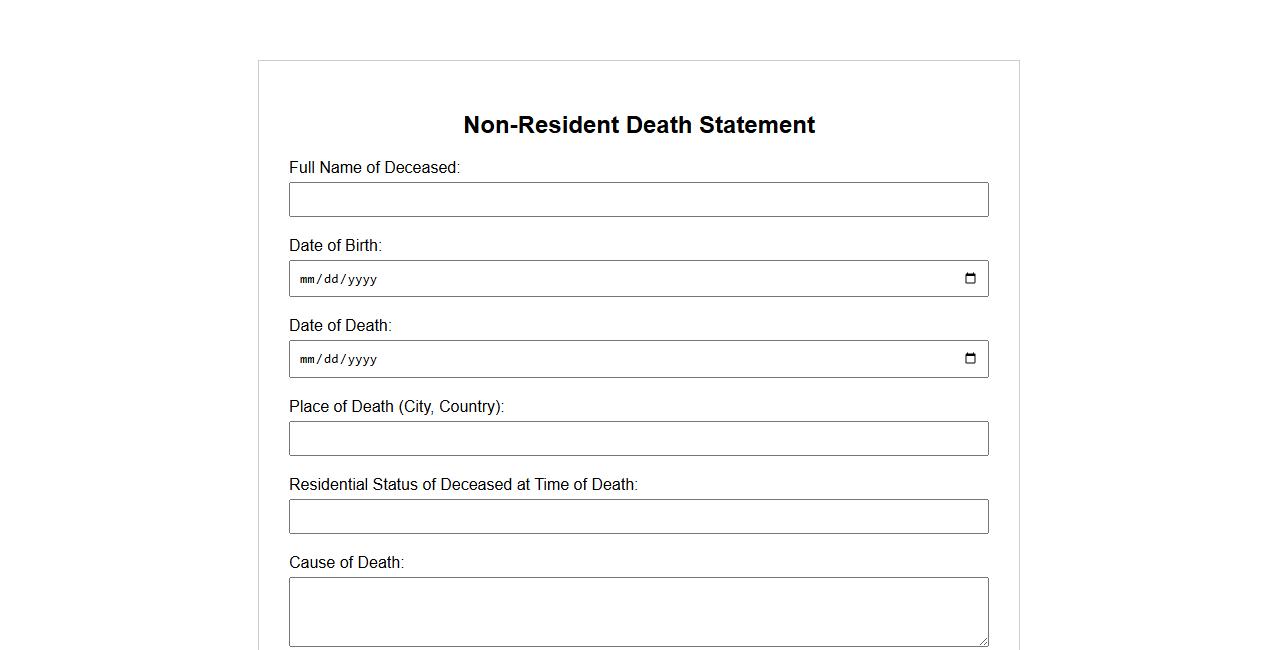Click the Residential Status of Deceased label
1278x650 pixels.
tap(463, 485)
